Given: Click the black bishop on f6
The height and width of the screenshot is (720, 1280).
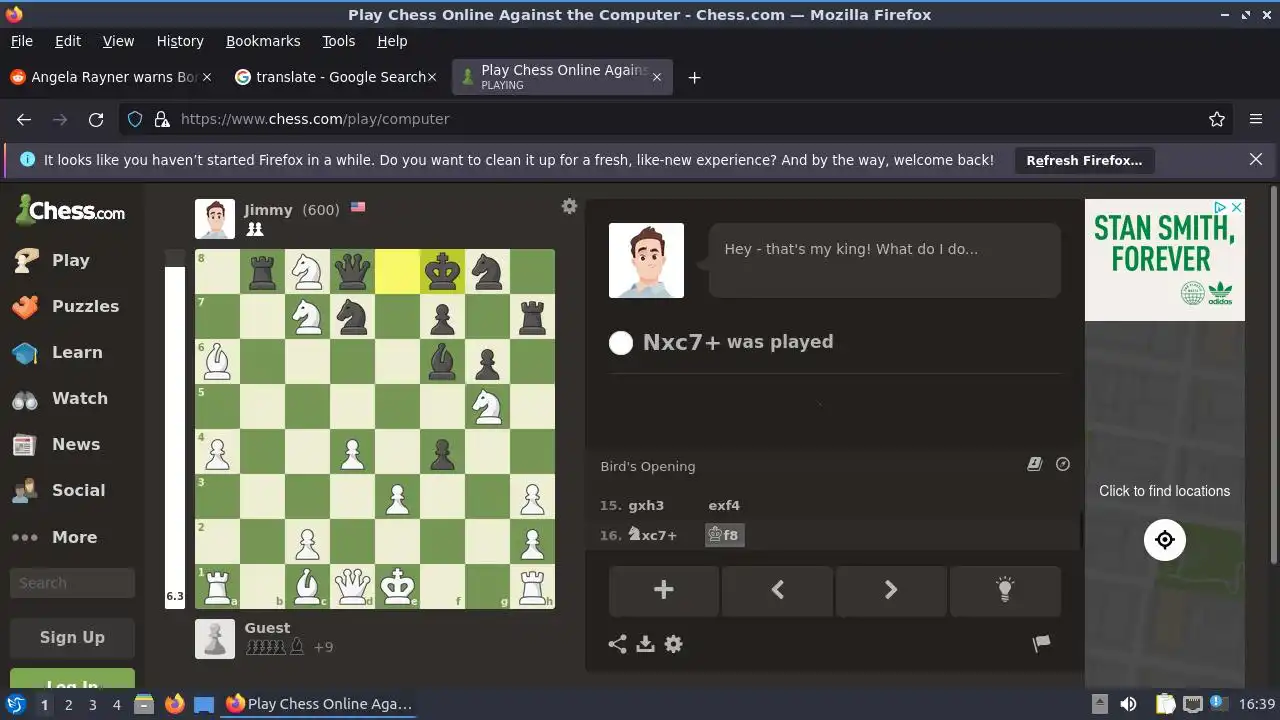Looking at the screenshot, I should click(x=442, y=362).
